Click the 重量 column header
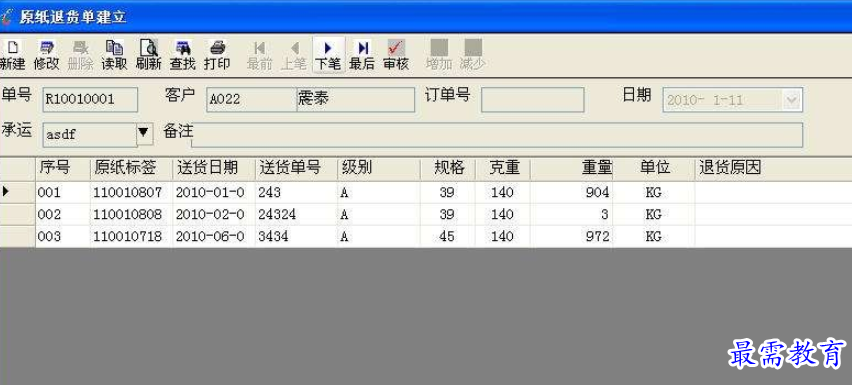Viewport: 852px width, 385px height. tap(572, 168)
